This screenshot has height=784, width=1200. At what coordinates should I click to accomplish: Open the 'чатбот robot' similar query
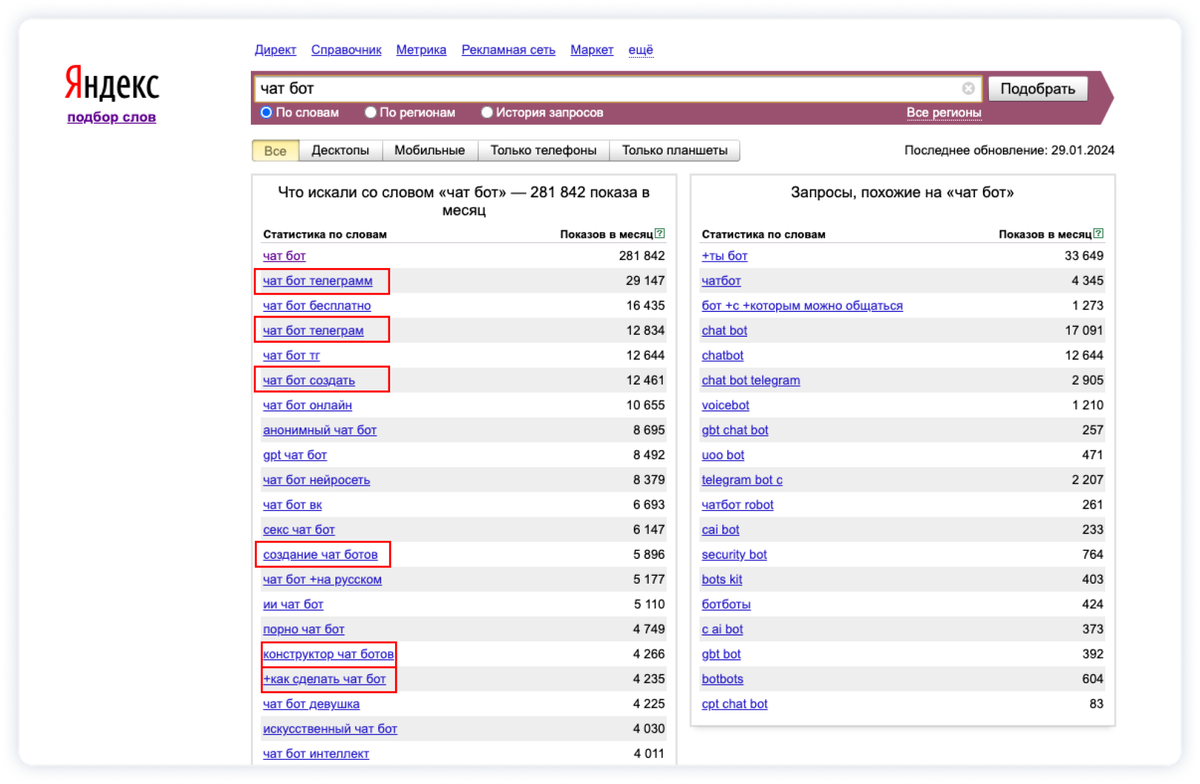[737, 505]
